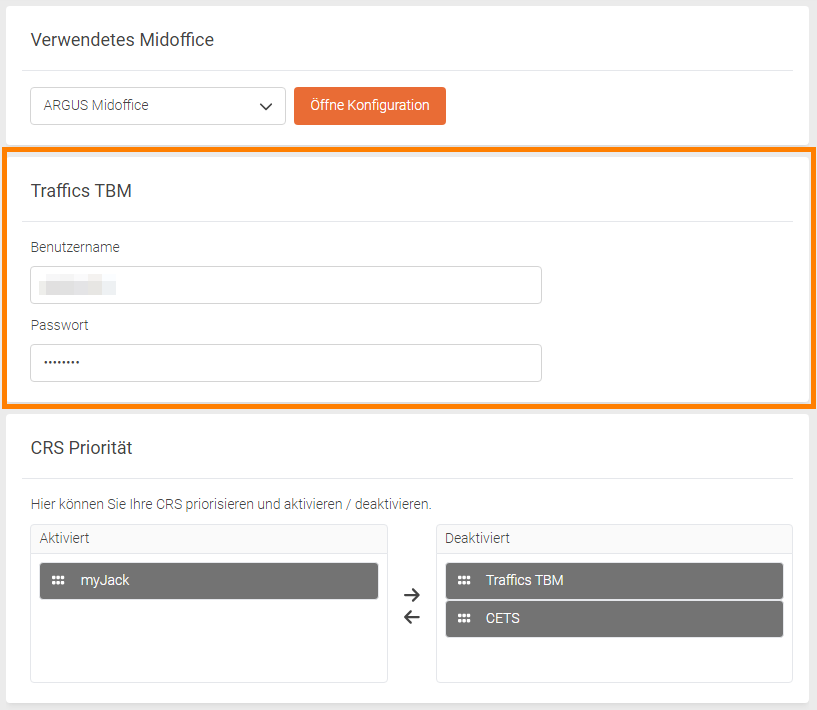Select the myJack item in Aktiviert list
This screenshot has width=817, height=710.
point(209,581)
